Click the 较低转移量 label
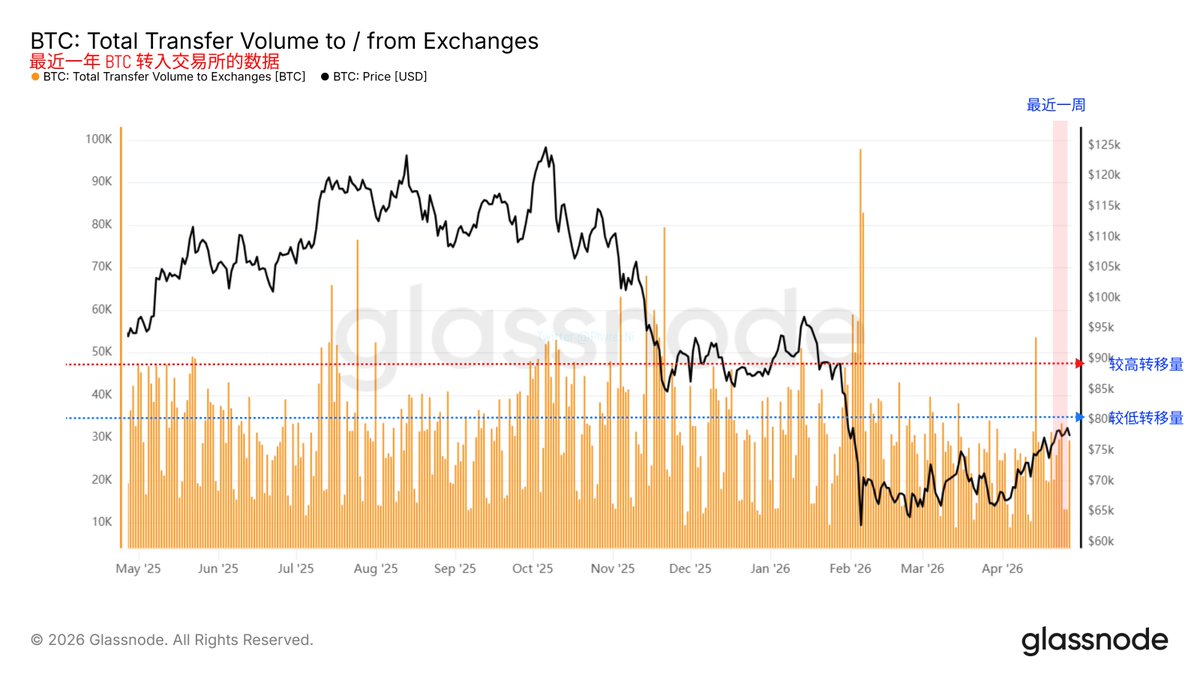Image resolution: width=1200 pixels, height=675 pixels. (1146, 418)
